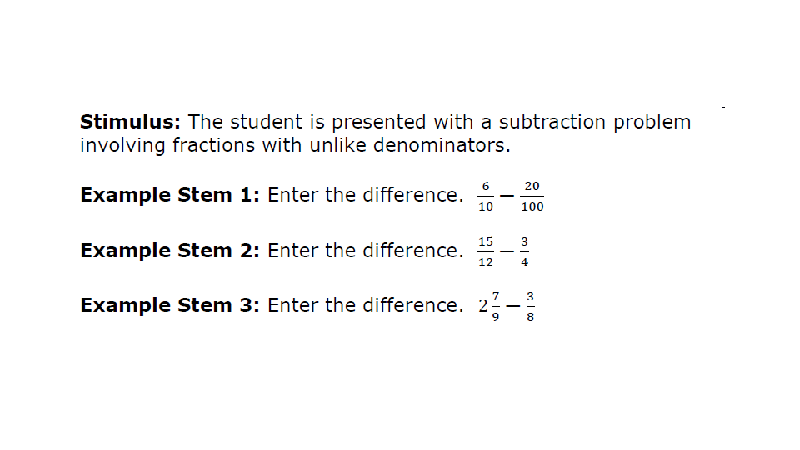Click 'Enter the difference' in Stem 2
Screen dimensions: 800x450
coord(365,251)
